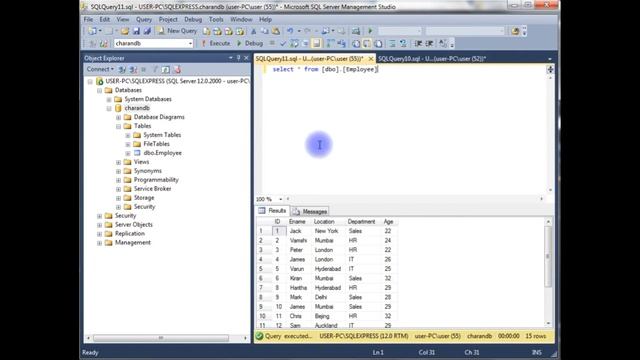Open the File menu
The width and height of the screenshot is (640, 360).
(88, 19)
